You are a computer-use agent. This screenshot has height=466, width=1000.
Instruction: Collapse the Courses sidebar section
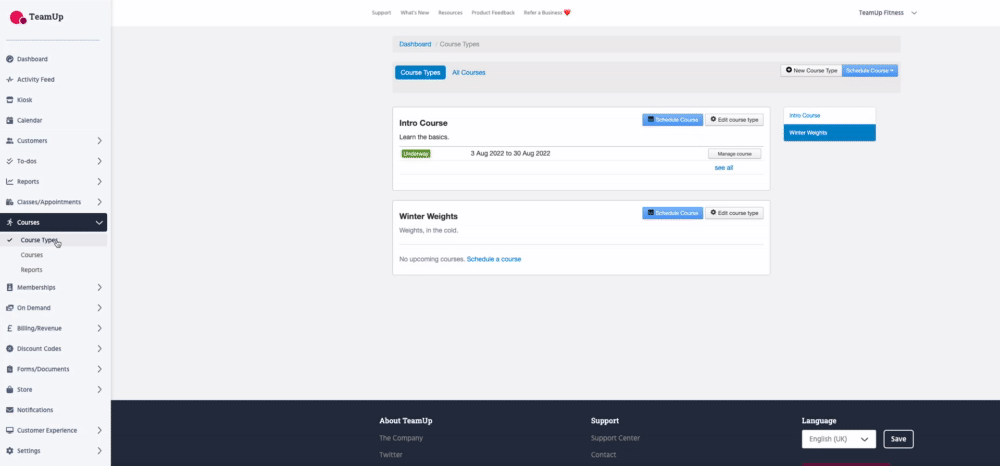point(99,222)
